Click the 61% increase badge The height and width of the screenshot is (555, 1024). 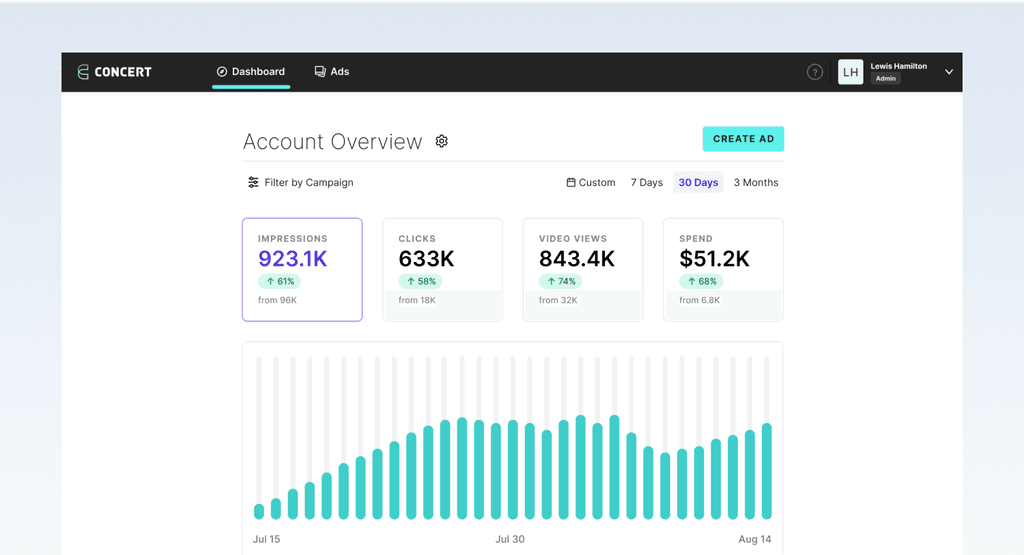click(x=280, y=281)
